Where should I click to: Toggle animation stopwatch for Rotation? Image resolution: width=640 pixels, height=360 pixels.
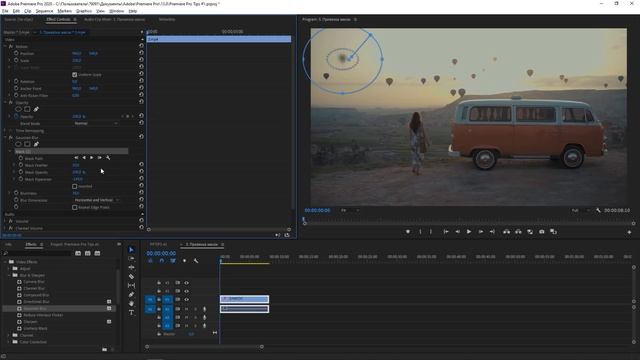[x=16, y=81]
